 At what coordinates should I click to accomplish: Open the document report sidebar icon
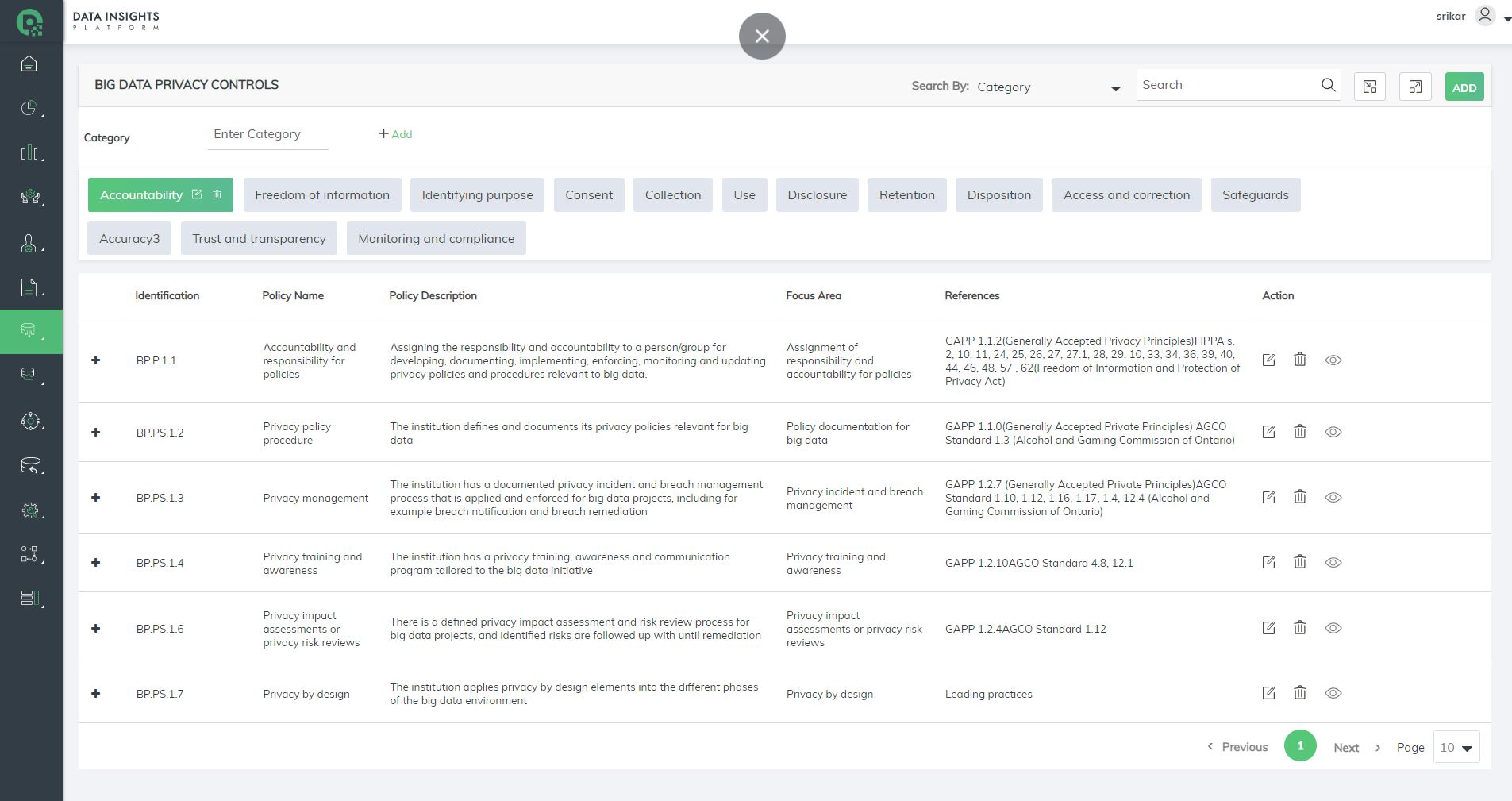coord(29,287)
